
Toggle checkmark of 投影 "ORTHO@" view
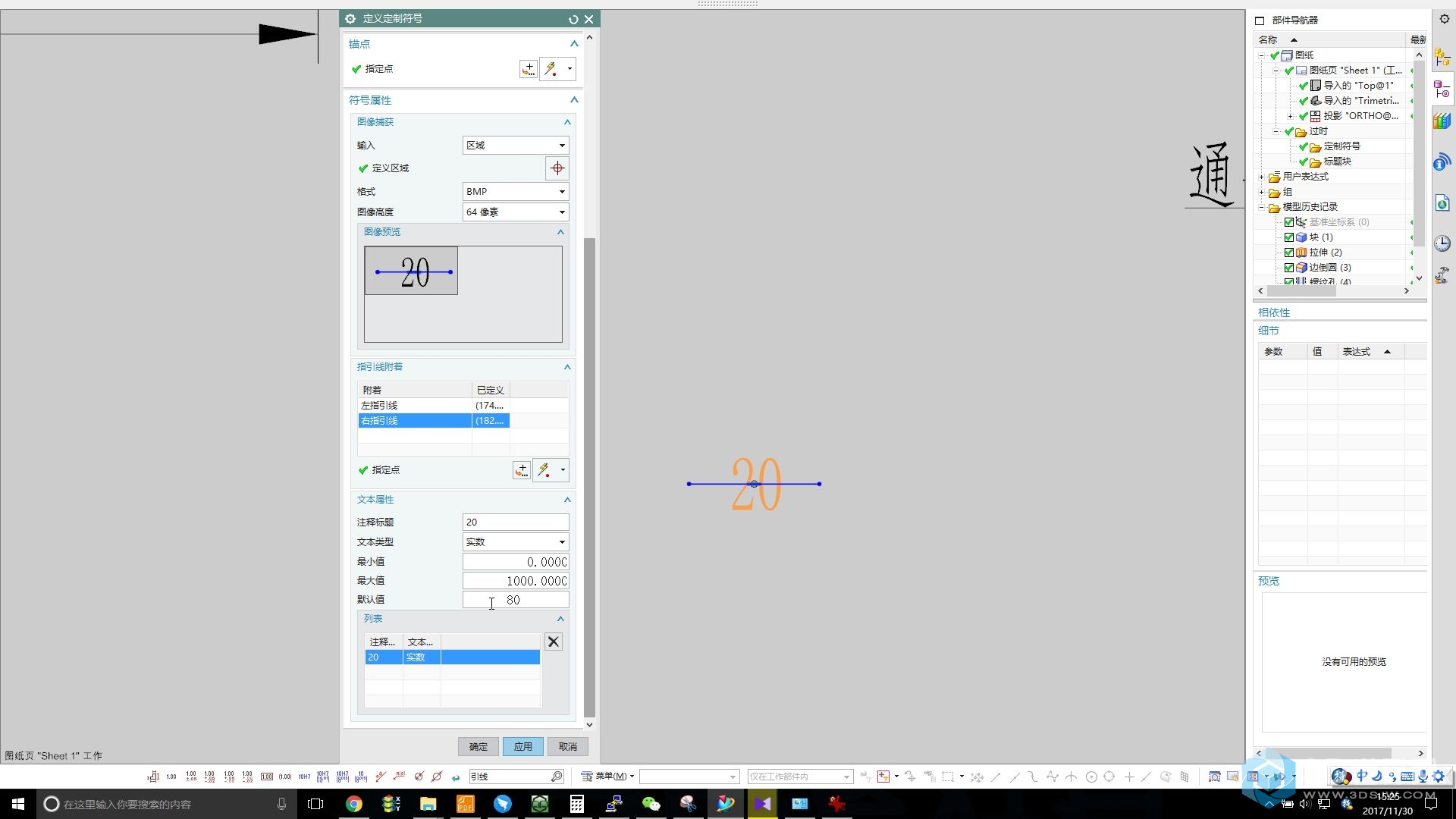(1304, 116)
